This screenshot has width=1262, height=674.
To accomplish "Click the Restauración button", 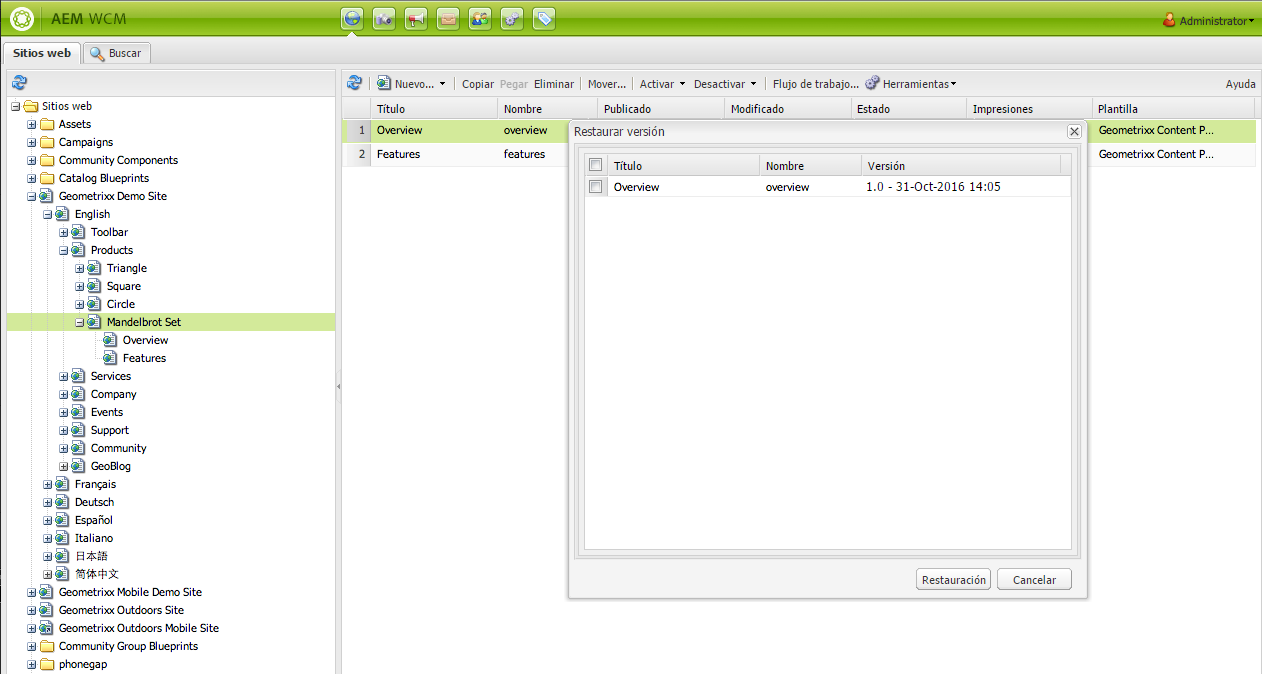I will [x=953, y=580].
